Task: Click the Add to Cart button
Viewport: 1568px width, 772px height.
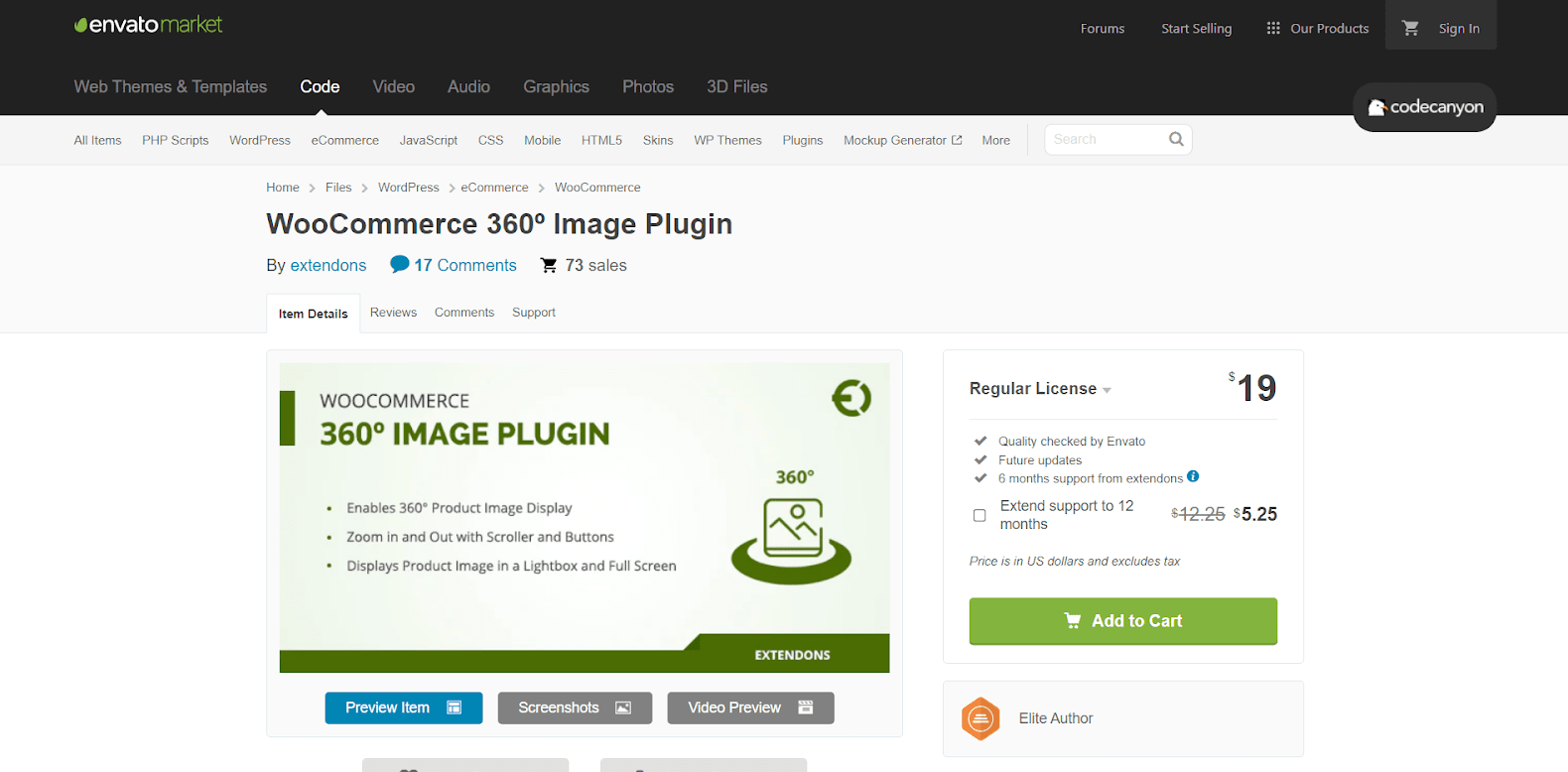Action: click(x=1123, y=621)
